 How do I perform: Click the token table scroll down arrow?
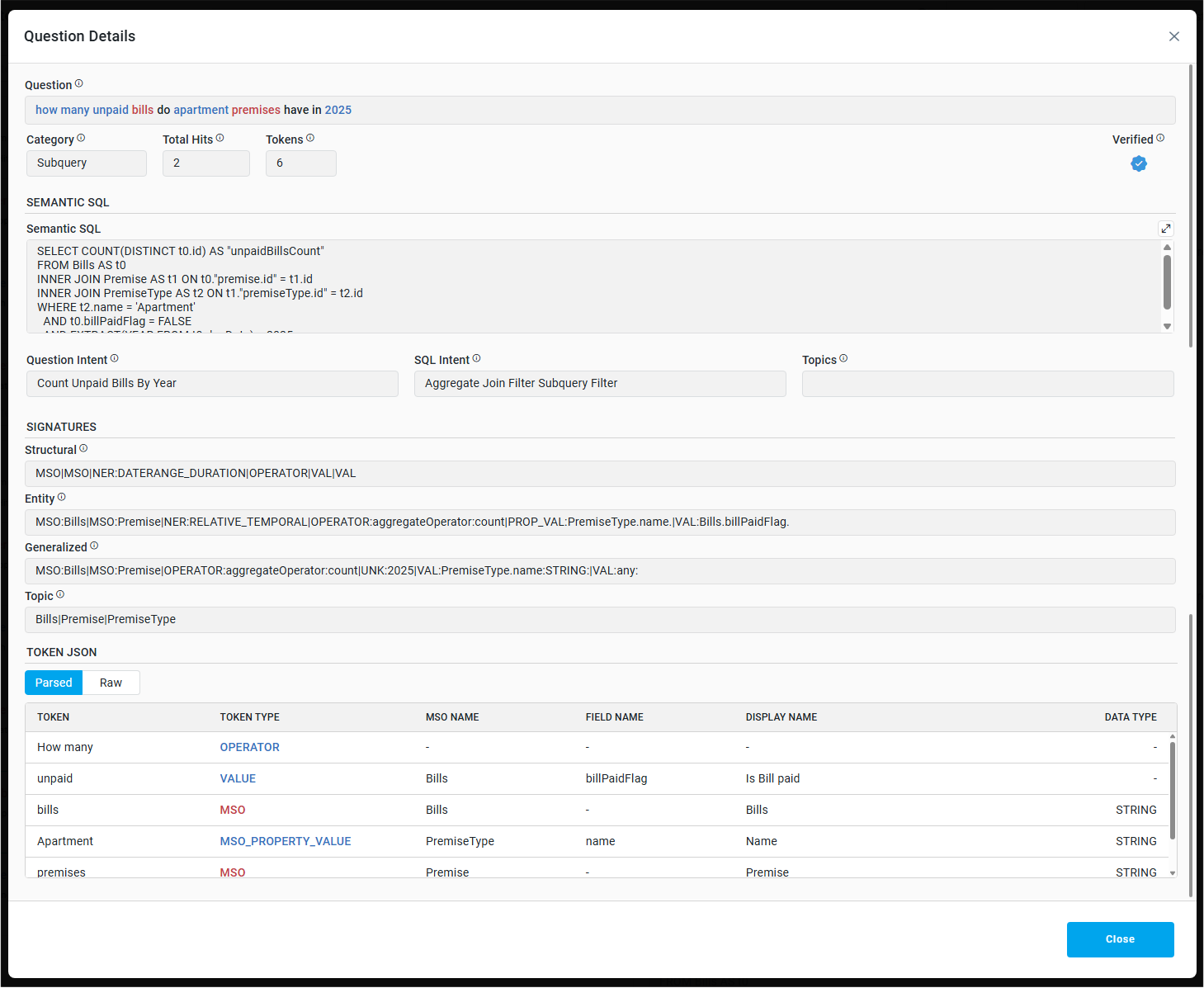[1173, 873]
